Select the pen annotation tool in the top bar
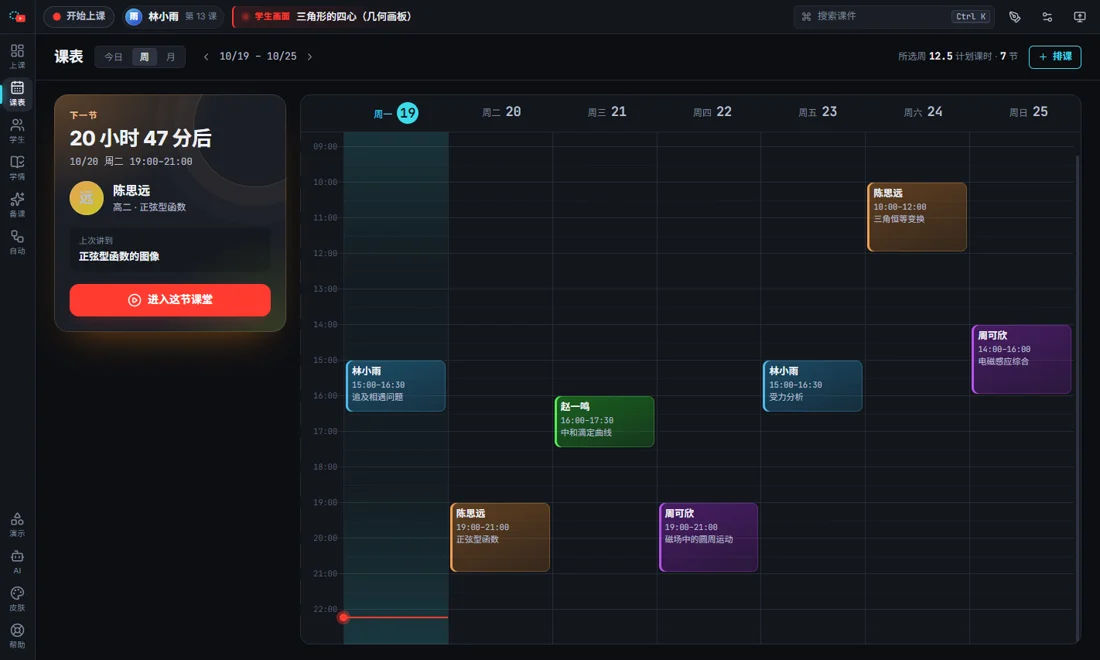This screenshot has height=660, width=1100. 1014,17
